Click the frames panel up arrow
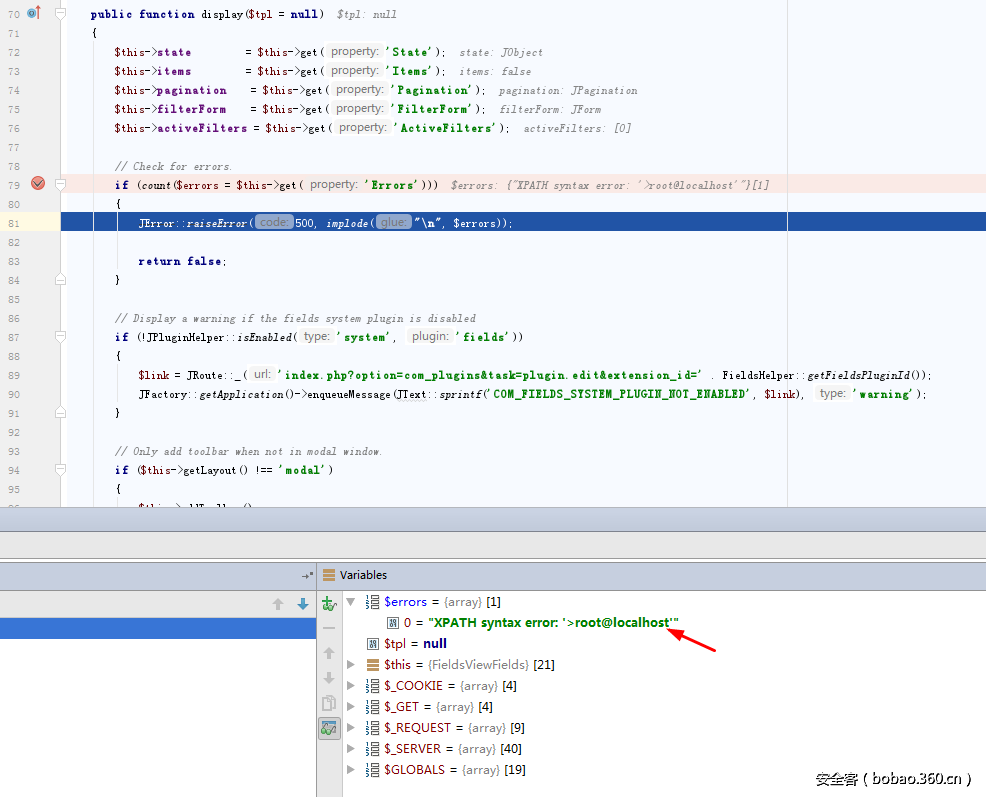986x797 pixels. click(279, 604)
